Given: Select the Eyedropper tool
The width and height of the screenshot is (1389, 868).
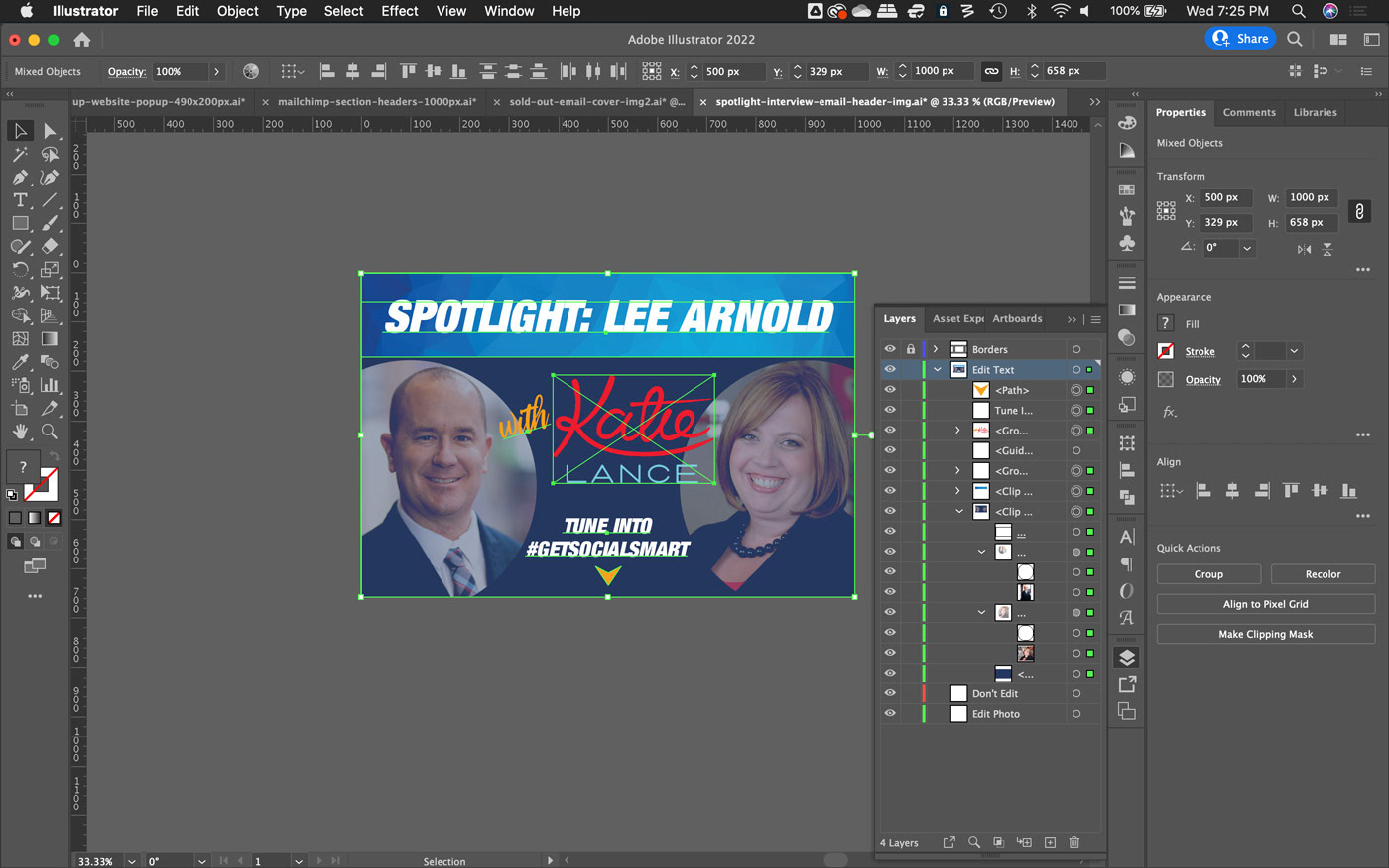Looking at the screenshot, I should [20, 362].
